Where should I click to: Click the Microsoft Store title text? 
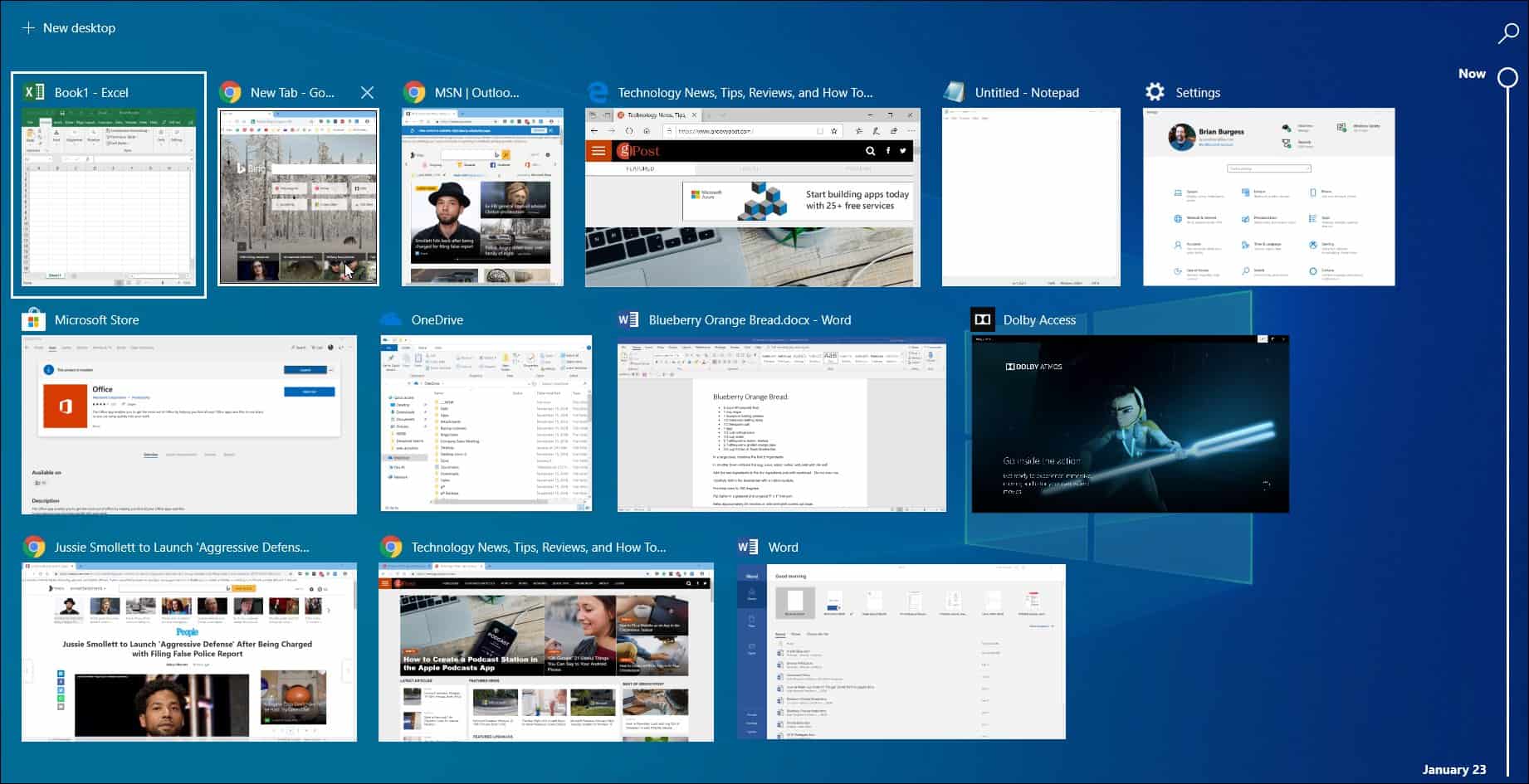[97, 319]
